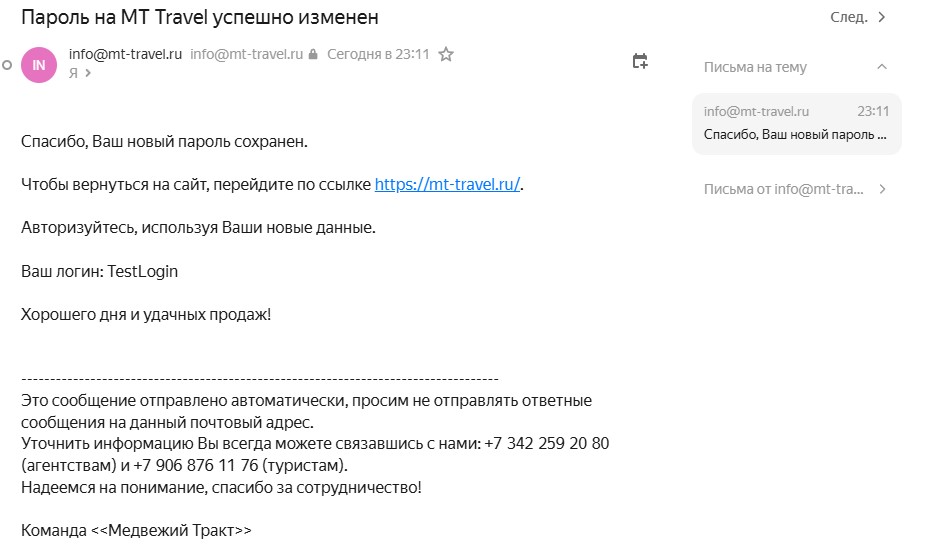939x549 pixels.
Task: Click the lock icon beside sender address
Action: pos(313,55)
